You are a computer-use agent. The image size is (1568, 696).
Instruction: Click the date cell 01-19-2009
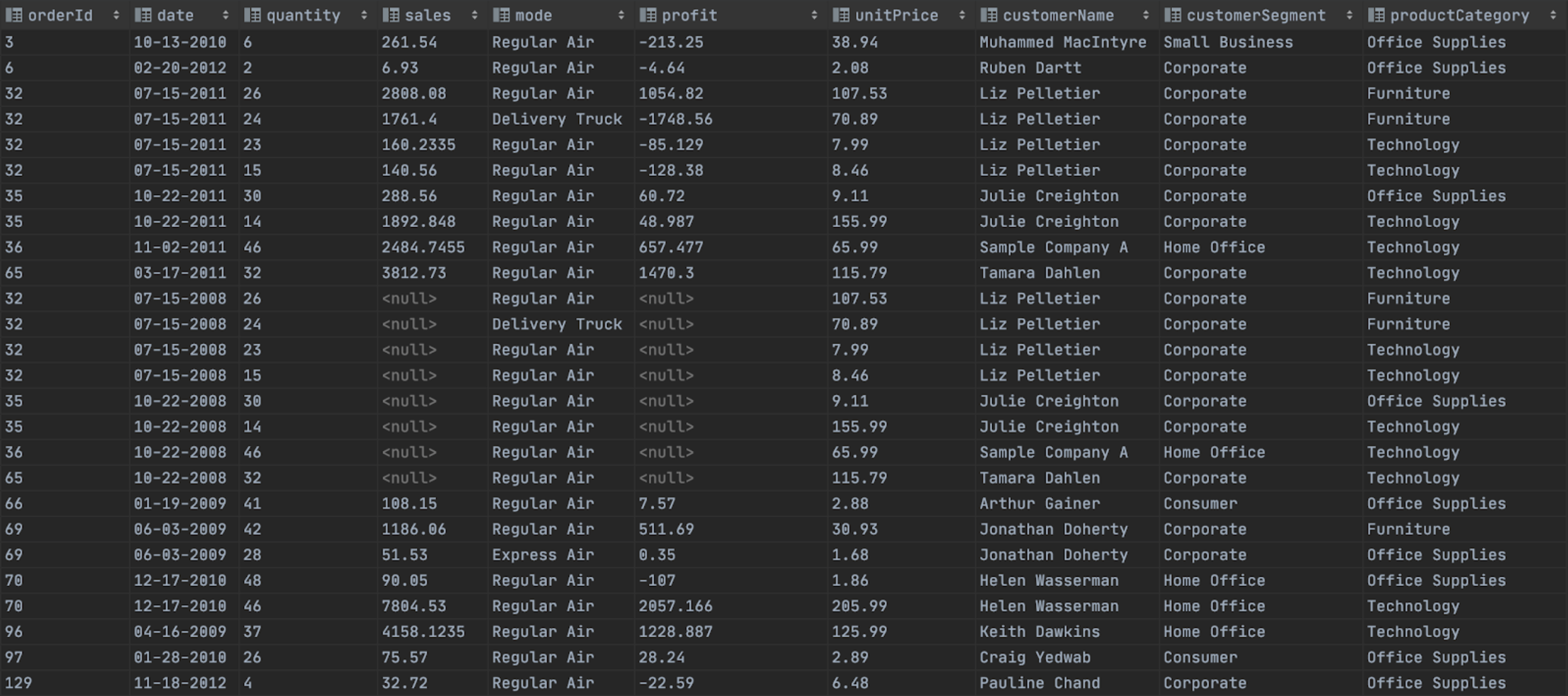180,503
